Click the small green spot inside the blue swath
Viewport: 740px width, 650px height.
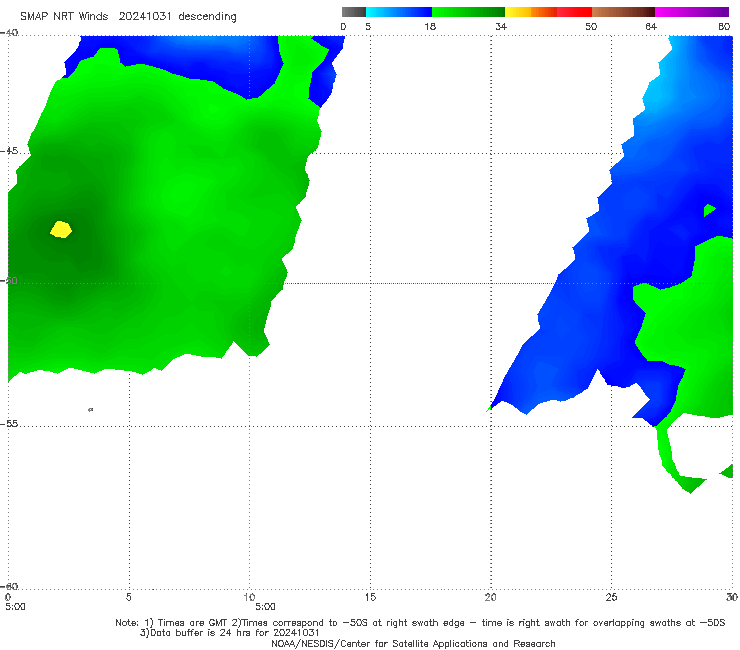pyautogui.click(x=709, y=210)
